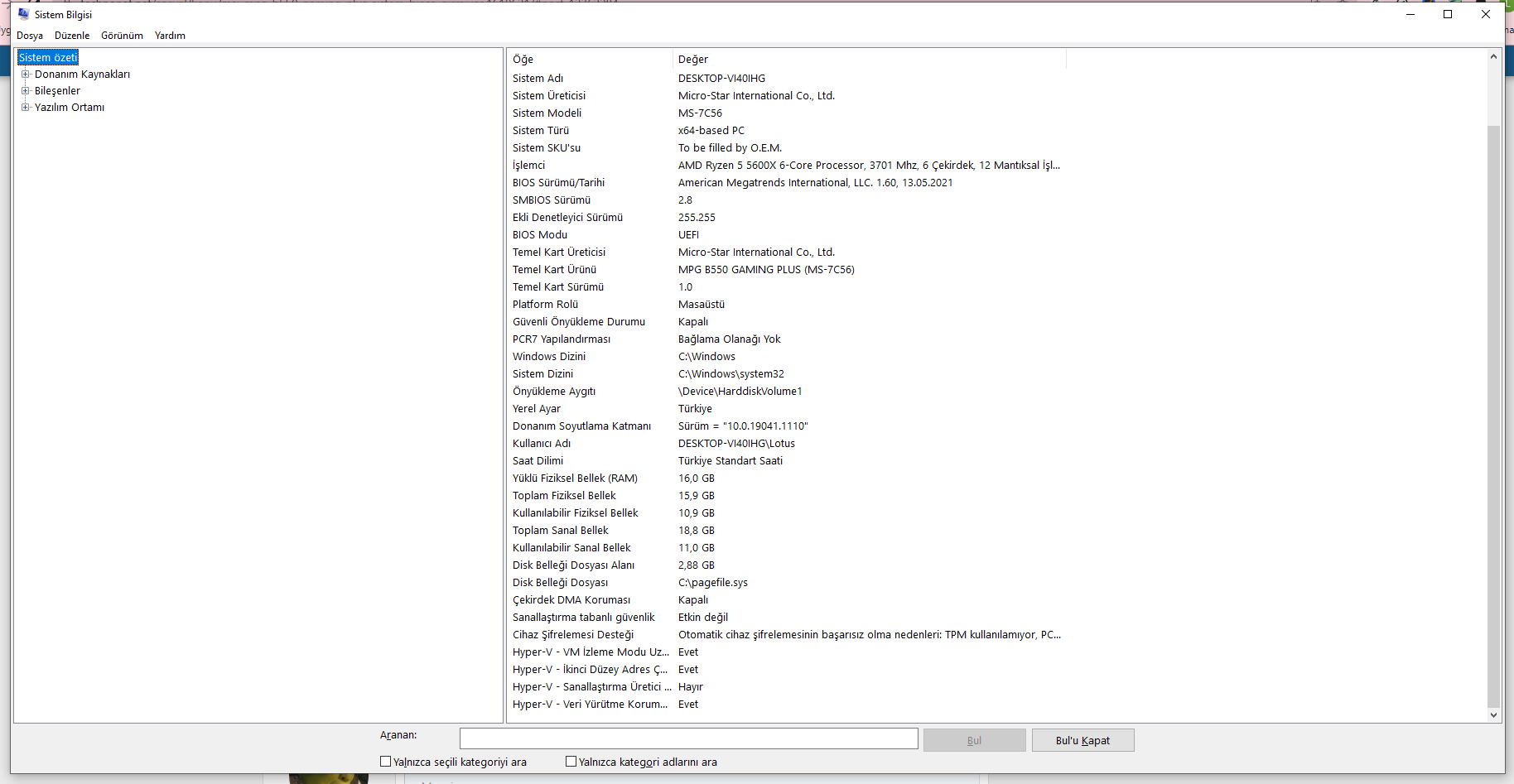
Task: Sort by the Değer column header
Action: coord(870,59)
